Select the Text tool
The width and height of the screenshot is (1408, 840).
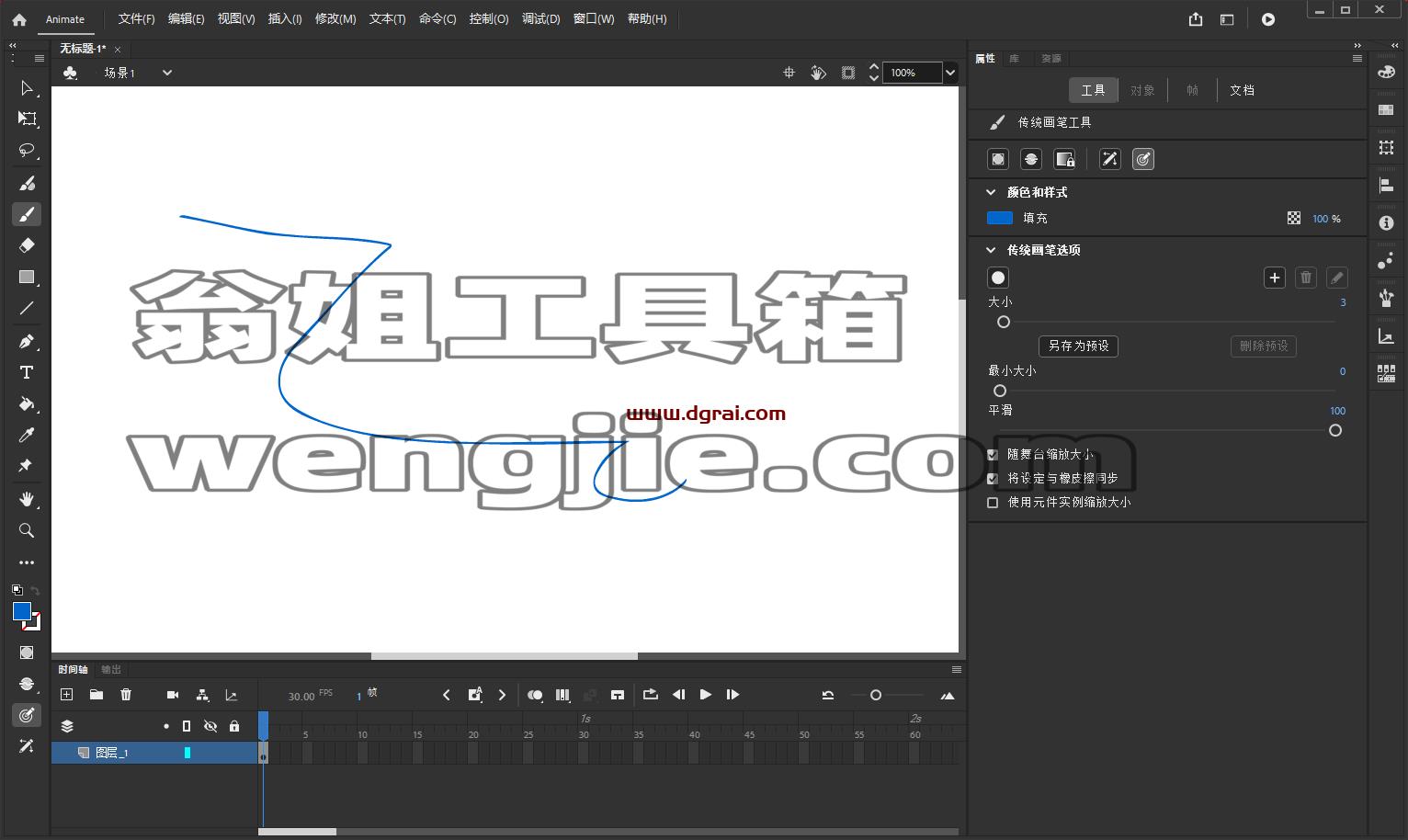click(x=27, y=373)
